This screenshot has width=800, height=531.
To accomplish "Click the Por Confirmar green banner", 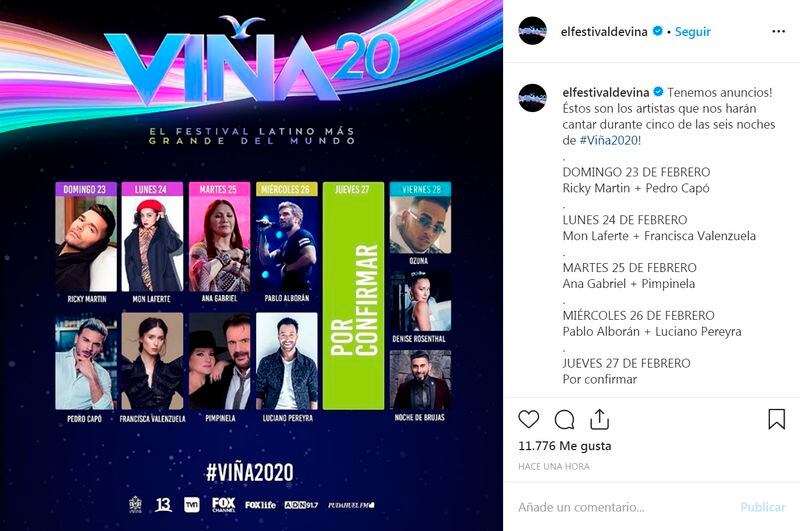I will coord(353,296).
